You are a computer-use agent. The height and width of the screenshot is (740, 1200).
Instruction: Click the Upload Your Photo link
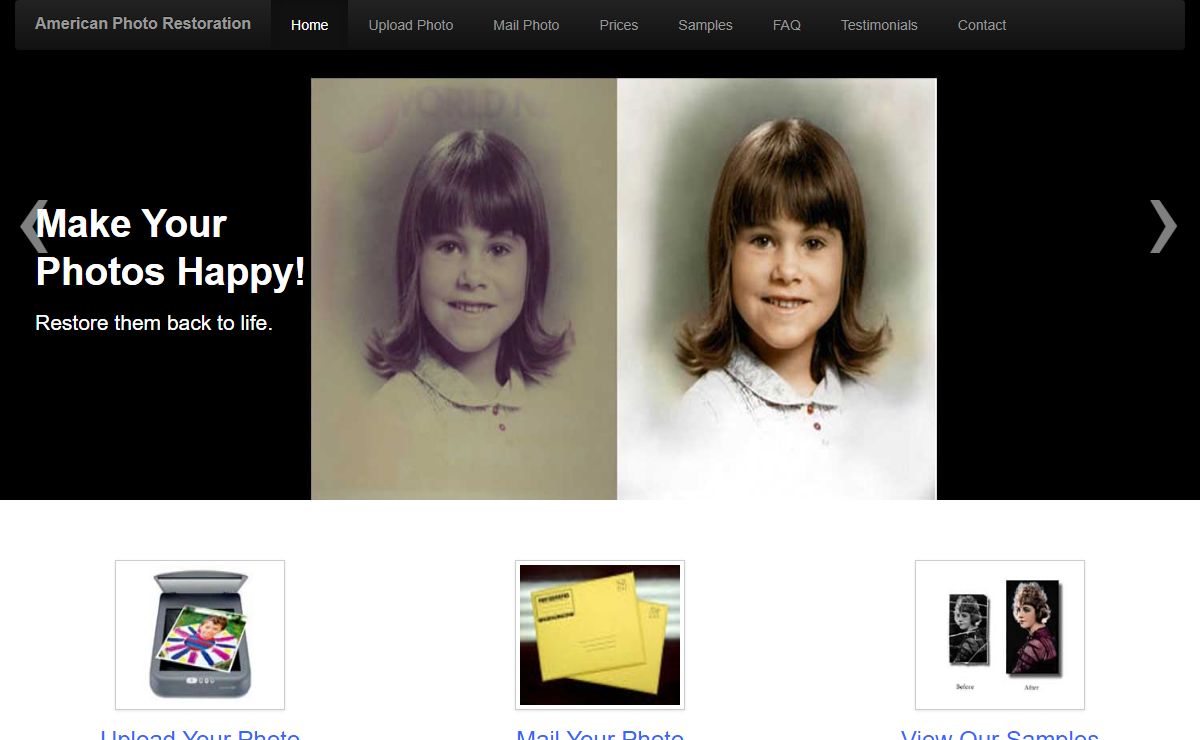pyautogui.click(x=200, y=734)
